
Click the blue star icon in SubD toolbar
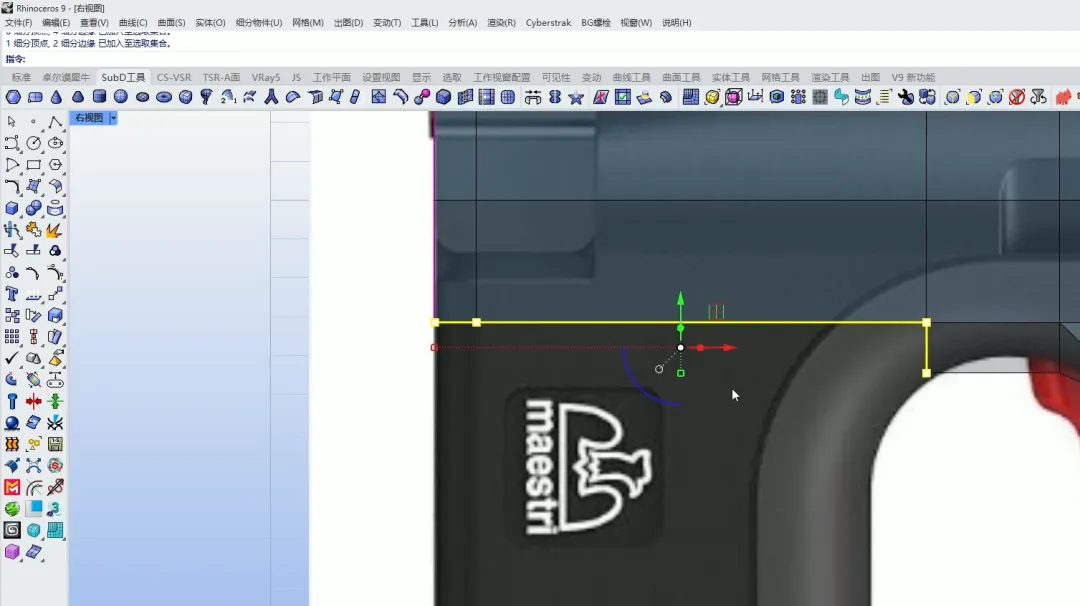coord(576,97)
